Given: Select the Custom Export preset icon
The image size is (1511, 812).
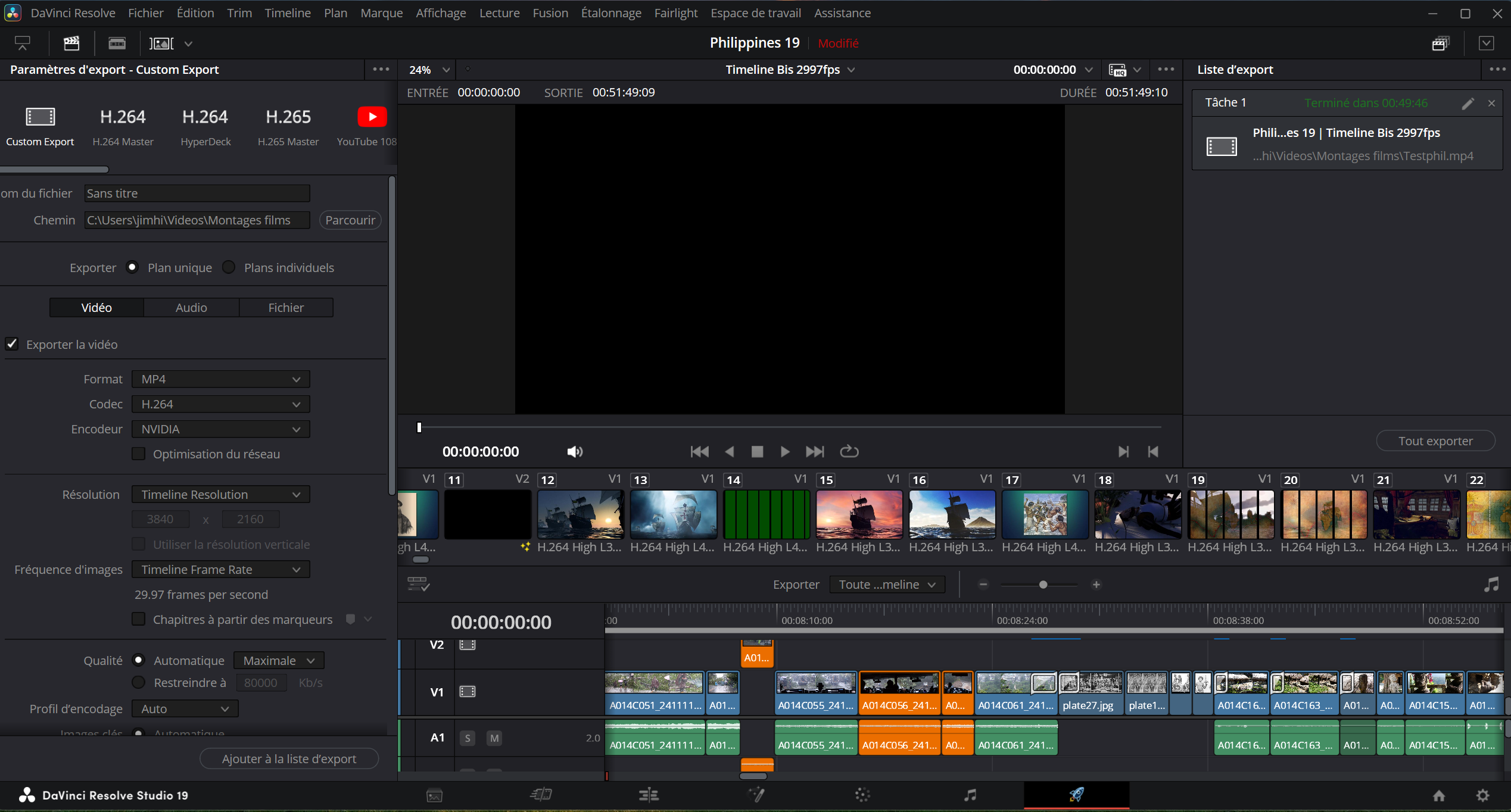Looking at the screenshot, I should point(40,117).
